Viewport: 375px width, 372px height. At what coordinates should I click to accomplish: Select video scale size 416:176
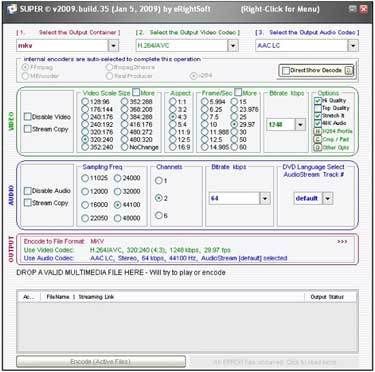point(124,124)
